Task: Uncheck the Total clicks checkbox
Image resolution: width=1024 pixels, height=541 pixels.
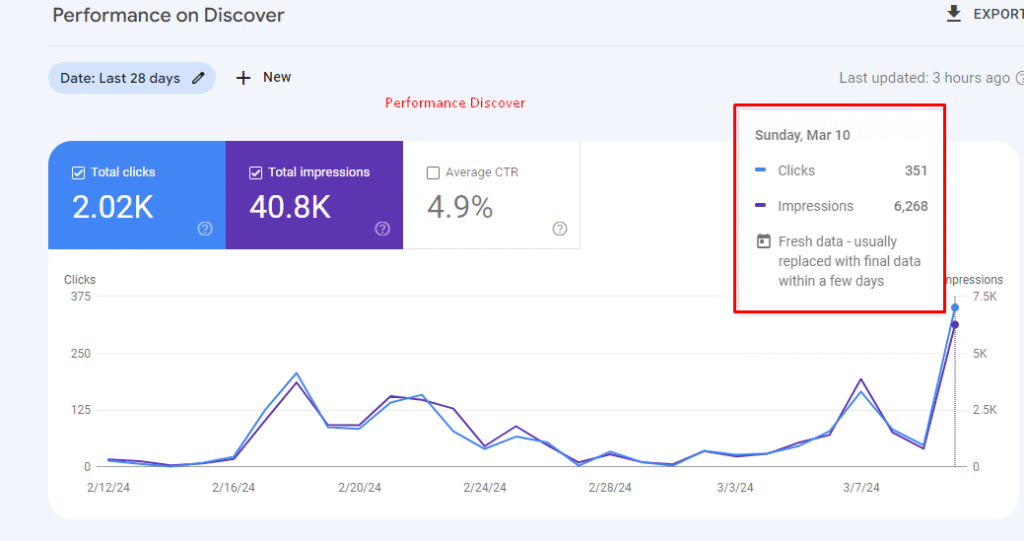Action: click(78, 173)
